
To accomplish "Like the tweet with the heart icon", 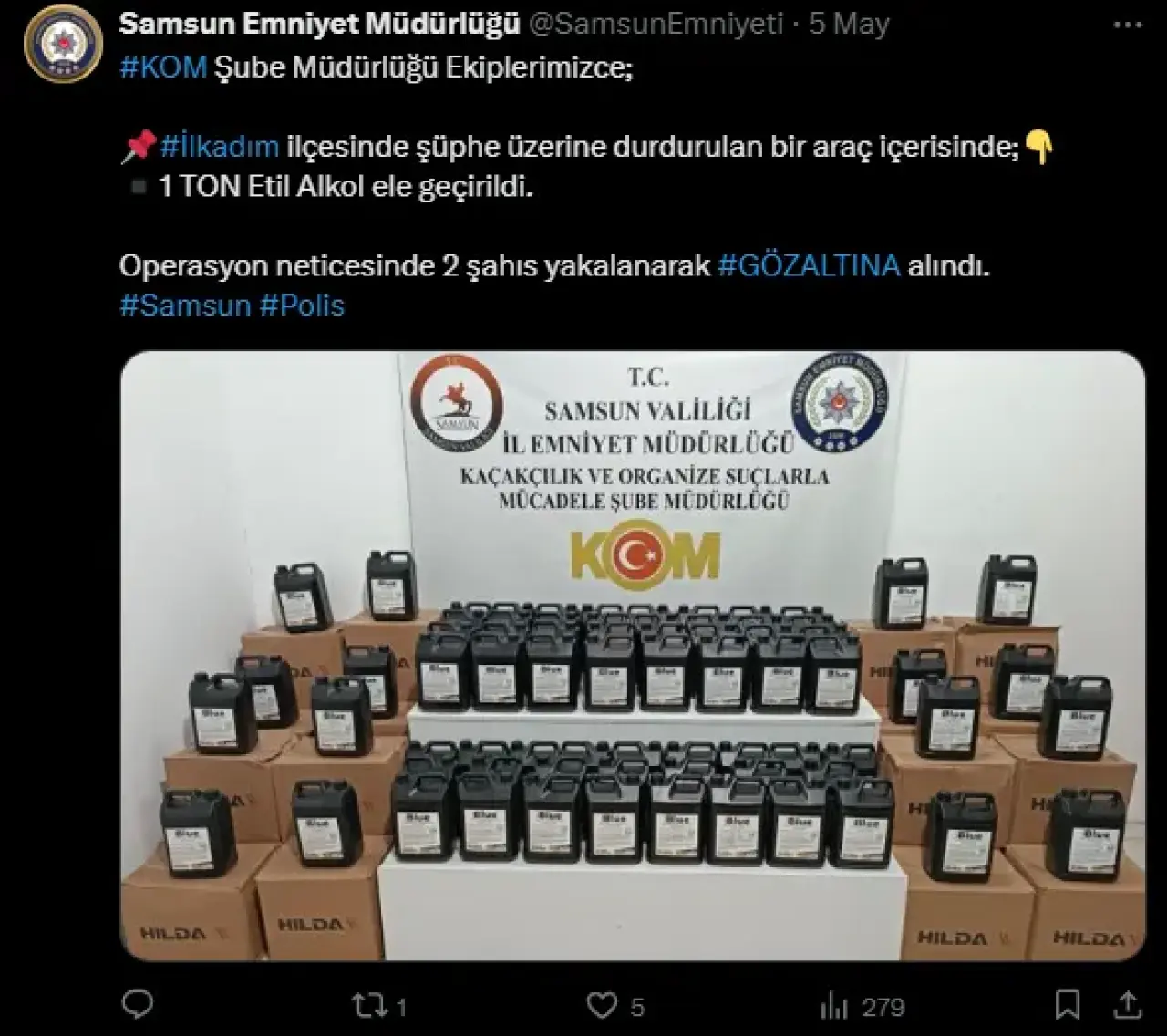I will 602,1006.
